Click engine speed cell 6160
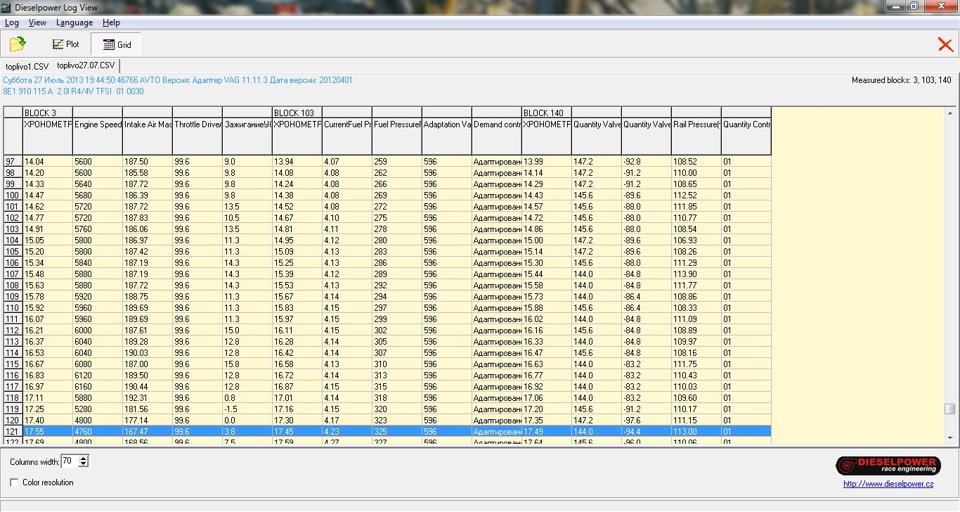The image size is (960, 512). coord(98,386)
